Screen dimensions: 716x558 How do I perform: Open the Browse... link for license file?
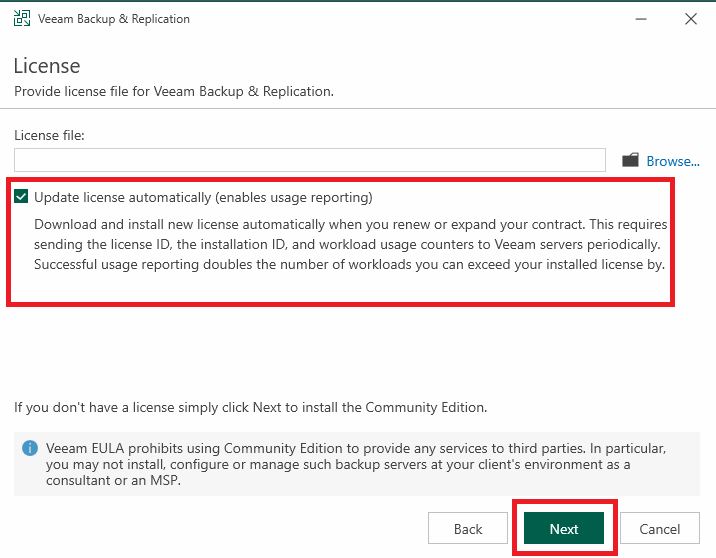pyautogui.click(x=673, y=161)
